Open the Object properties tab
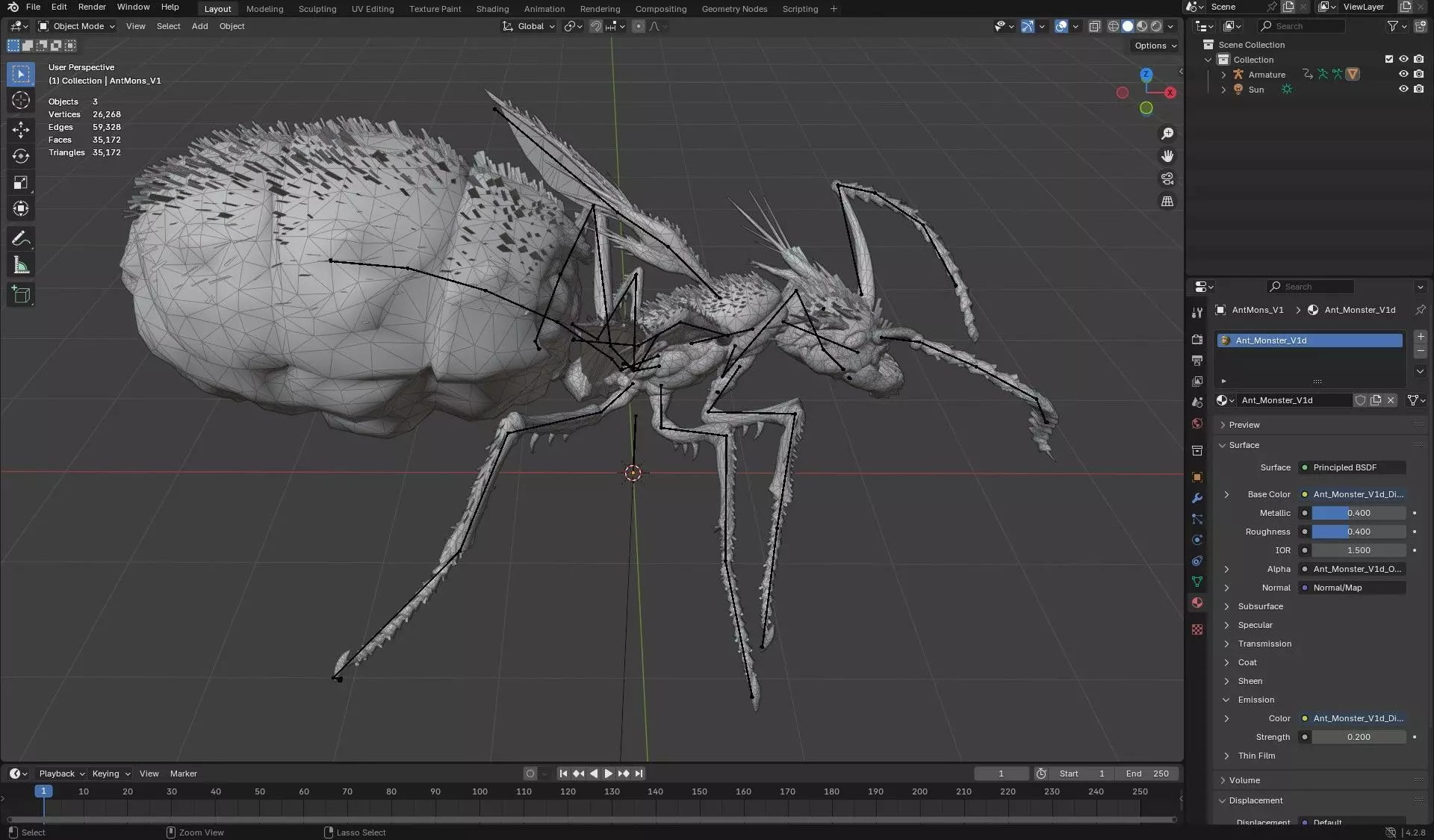This screenshot has width=1434, height=840. pos(1197,477)
